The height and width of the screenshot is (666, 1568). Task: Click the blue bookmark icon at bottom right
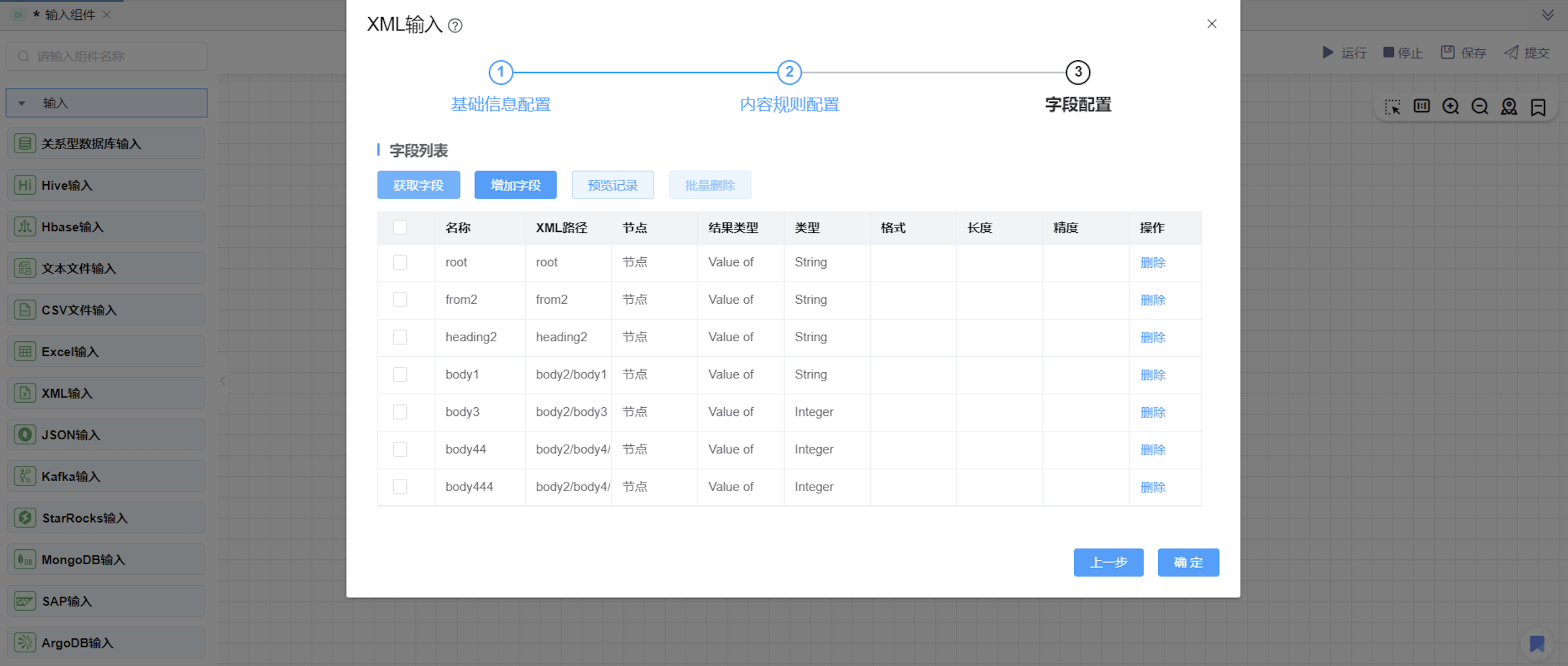(x=1536, y=643)
